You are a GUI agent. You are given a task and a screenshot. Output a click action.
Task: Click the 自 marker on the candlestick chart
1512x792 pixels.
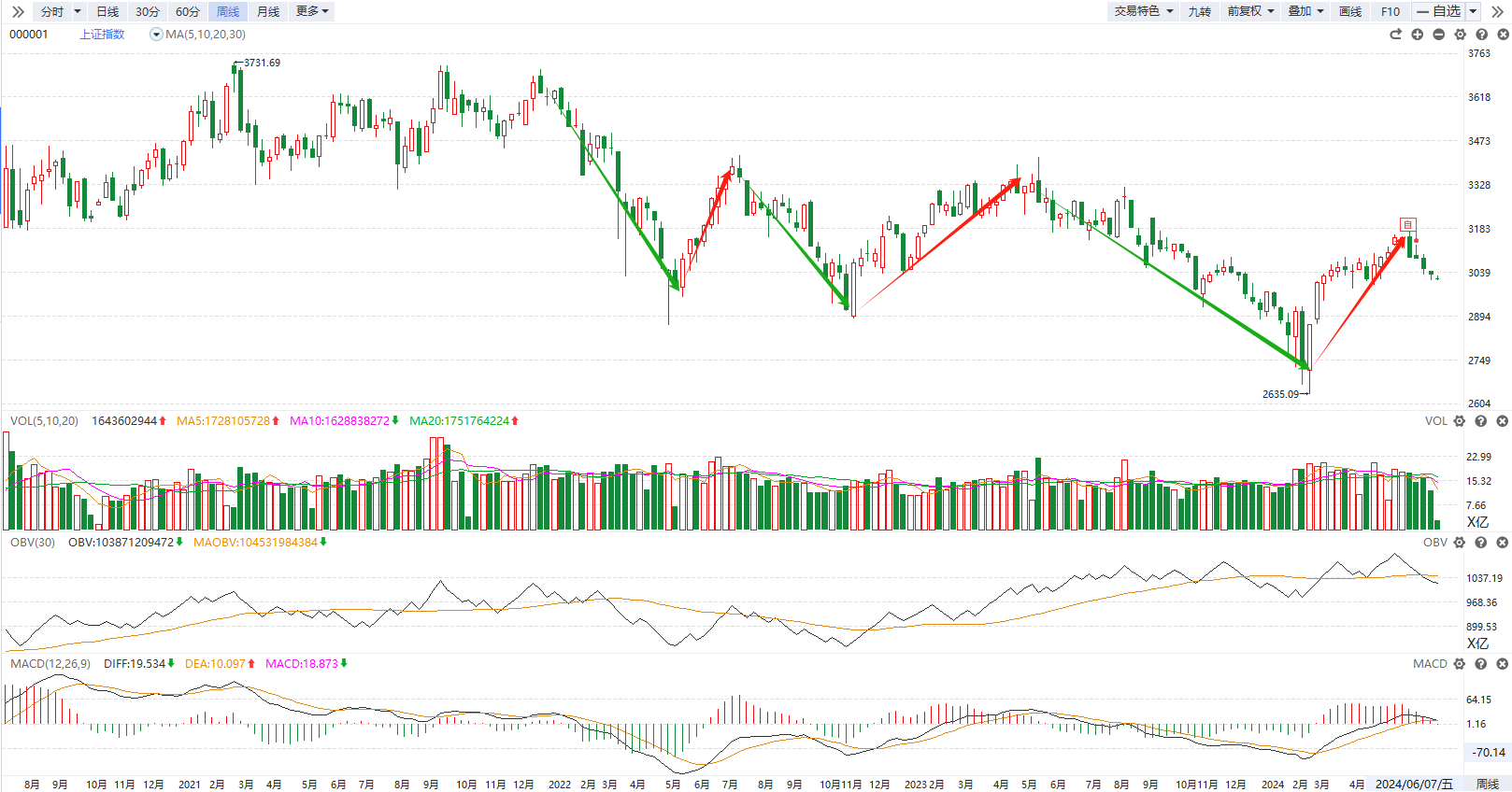pos(1407,225)
